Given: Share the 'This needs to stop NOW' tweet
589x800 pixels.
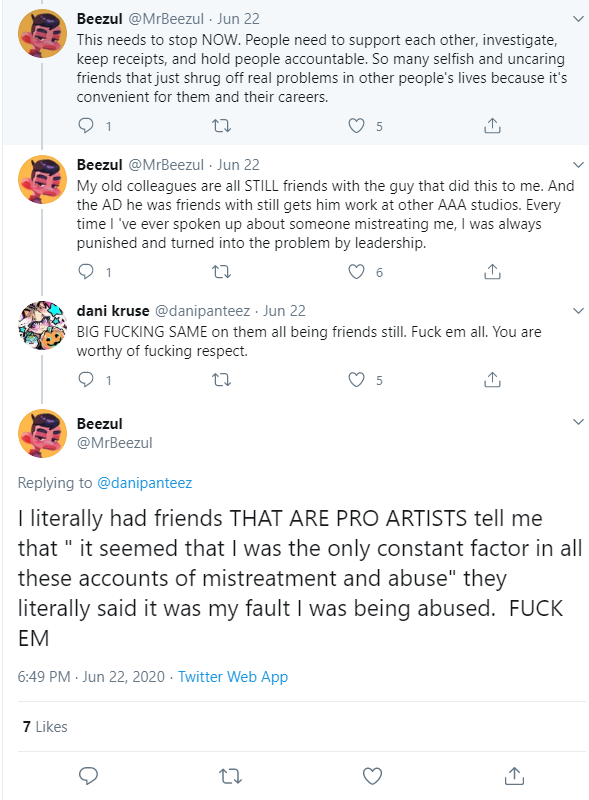Looking at the screenshot, I should coord(492,126).
